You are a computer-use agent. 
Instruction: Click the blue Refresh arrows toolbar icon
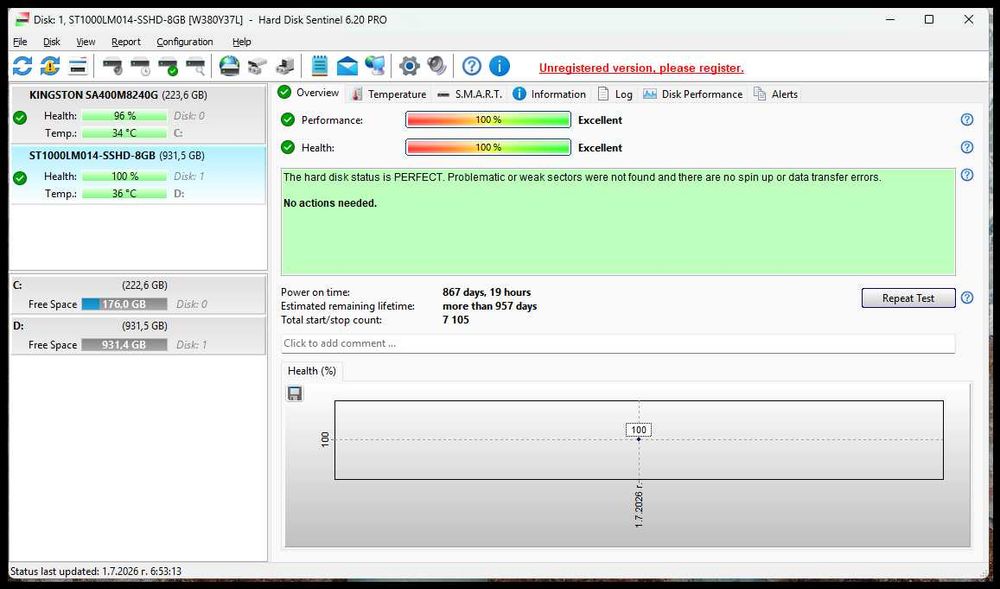[22, 66]
